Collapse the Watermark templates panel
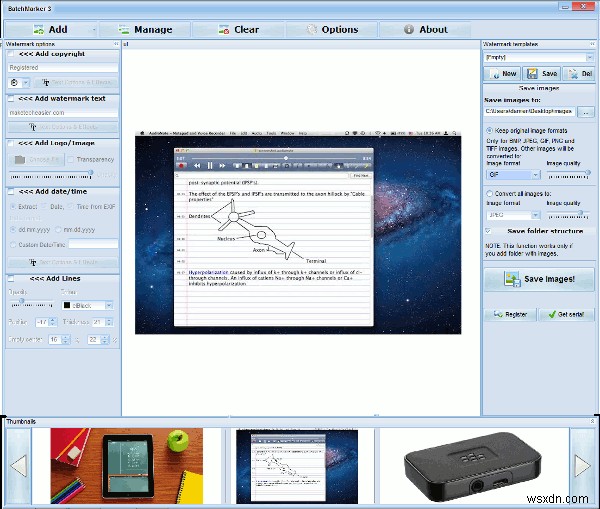600x509 pixels. [592, 44]
